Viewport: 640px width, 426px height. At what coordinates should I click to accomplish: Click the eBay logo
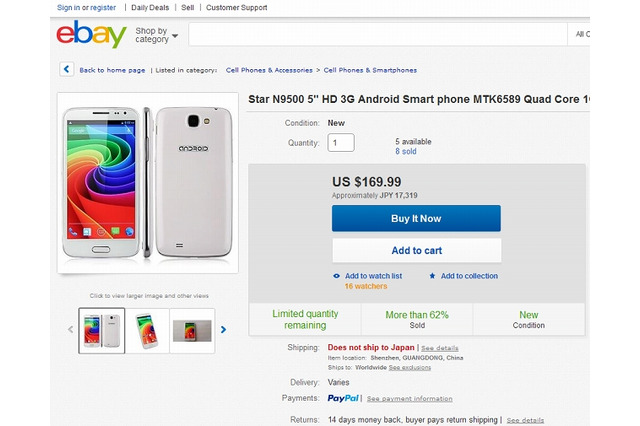[91, 35]
